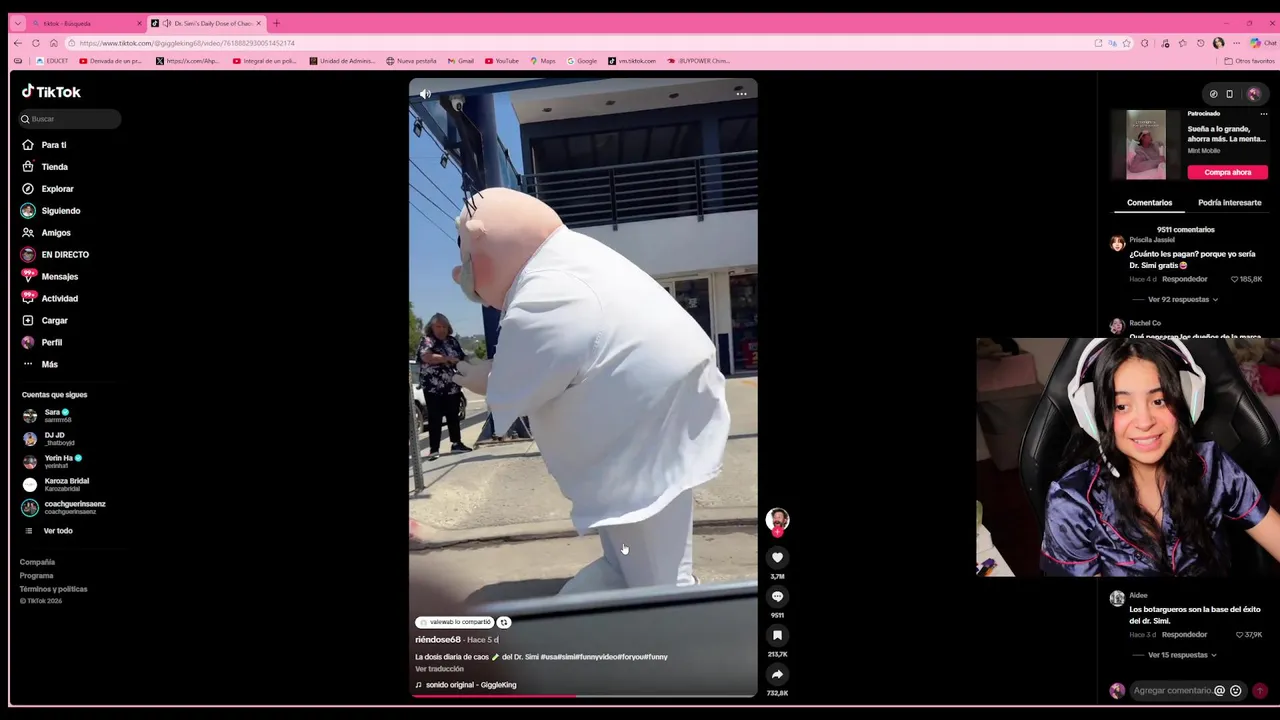Go back in browser history
Screen dimensions: 1280x720
(x=17, y=43)
